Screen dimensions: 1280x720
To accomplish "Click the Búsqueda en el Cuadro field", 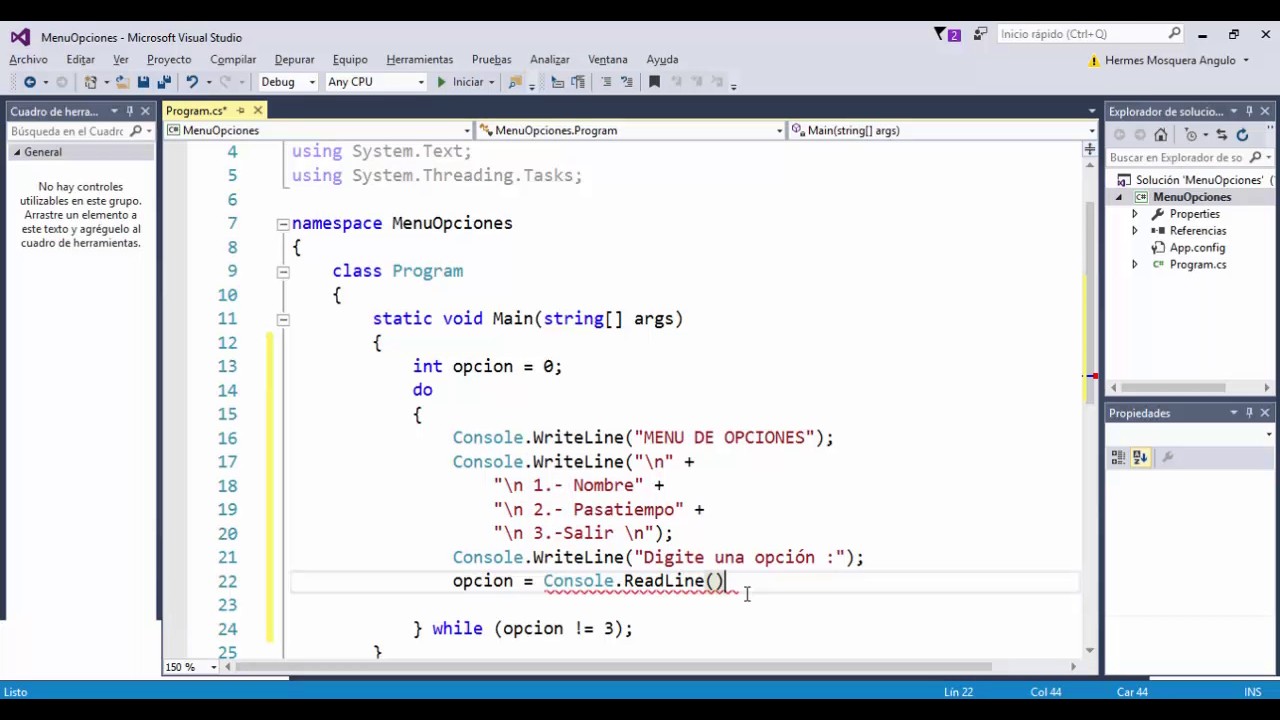I will coord(67,131).
